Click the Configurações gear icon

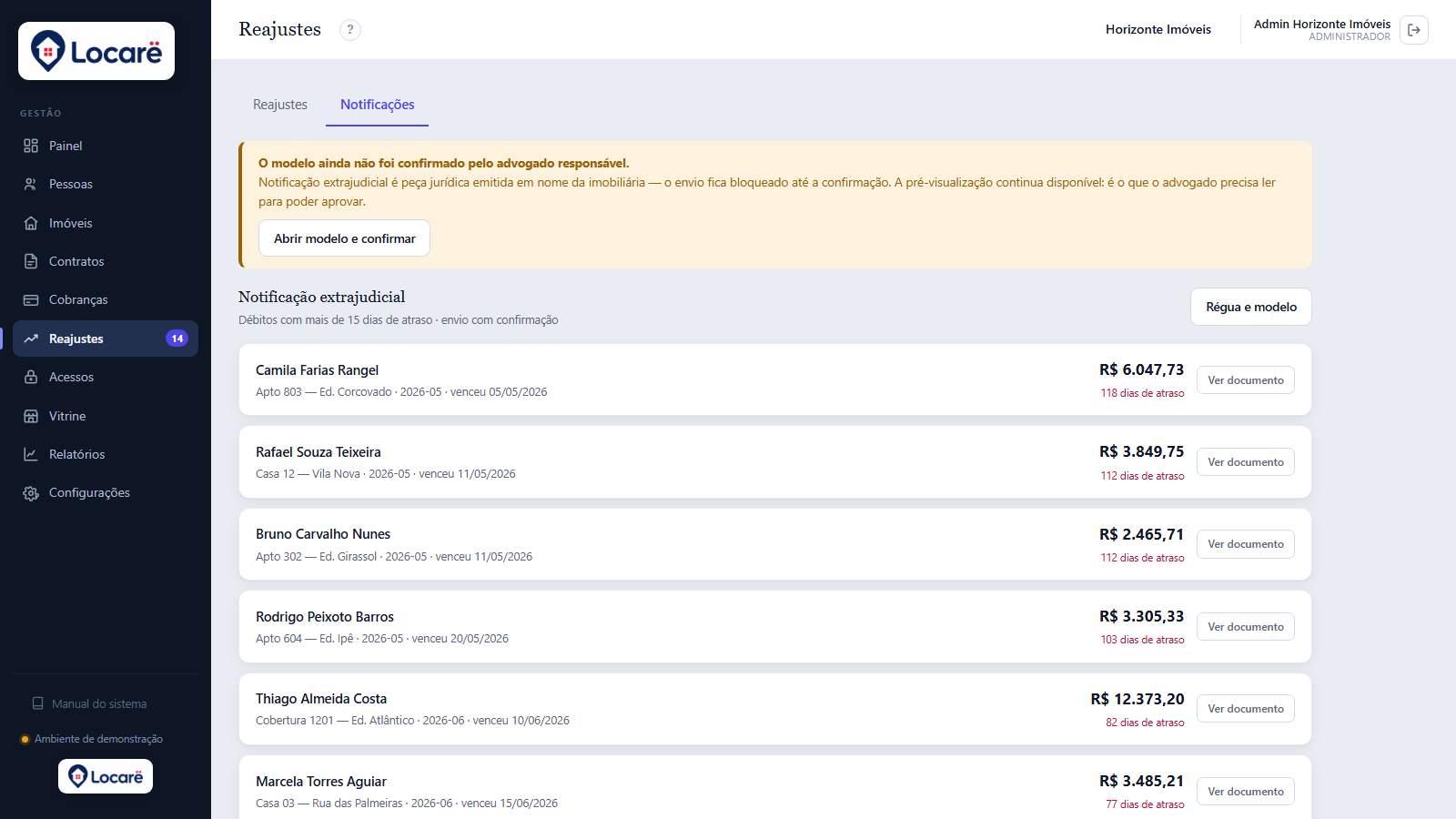(x=31, y=492)
